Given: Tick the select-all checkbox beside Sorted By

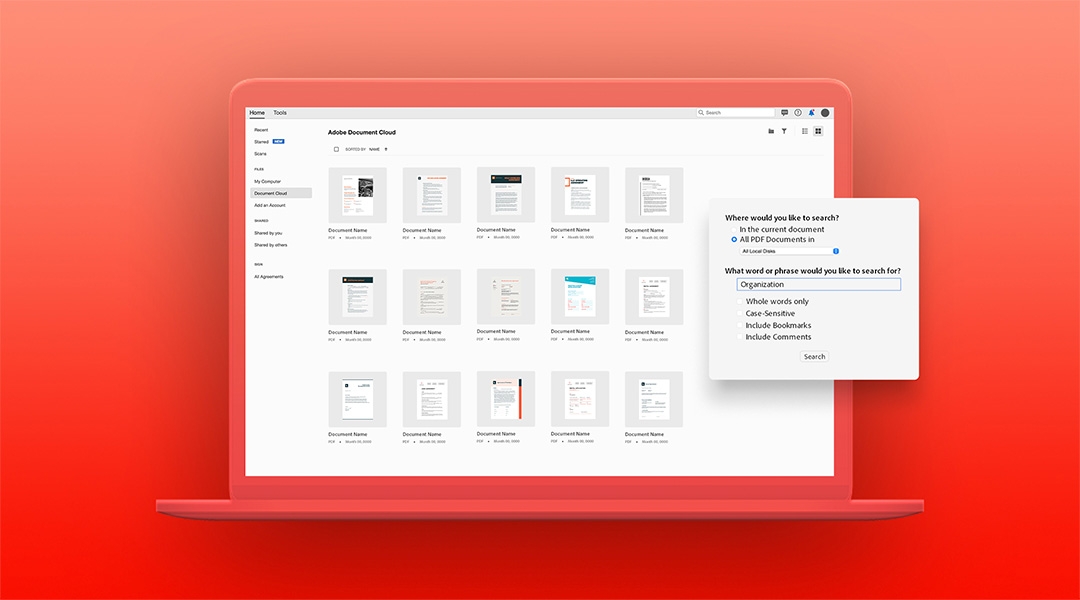Looking at the screenshot, I should 336,149.
